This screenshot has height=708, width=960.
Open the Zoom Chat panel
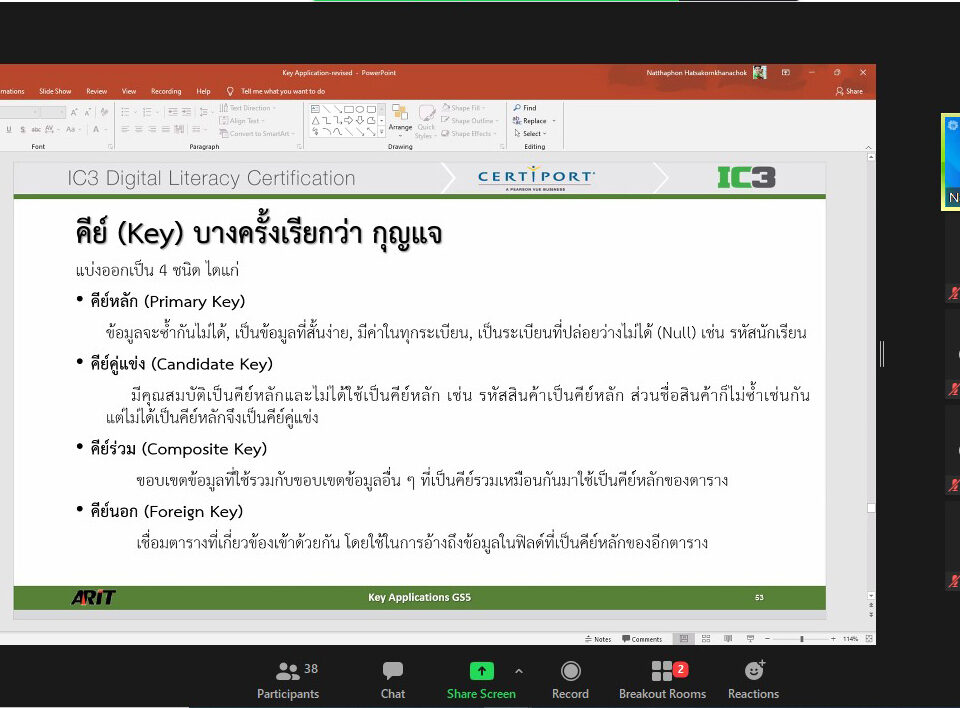[x=392, y=681]
